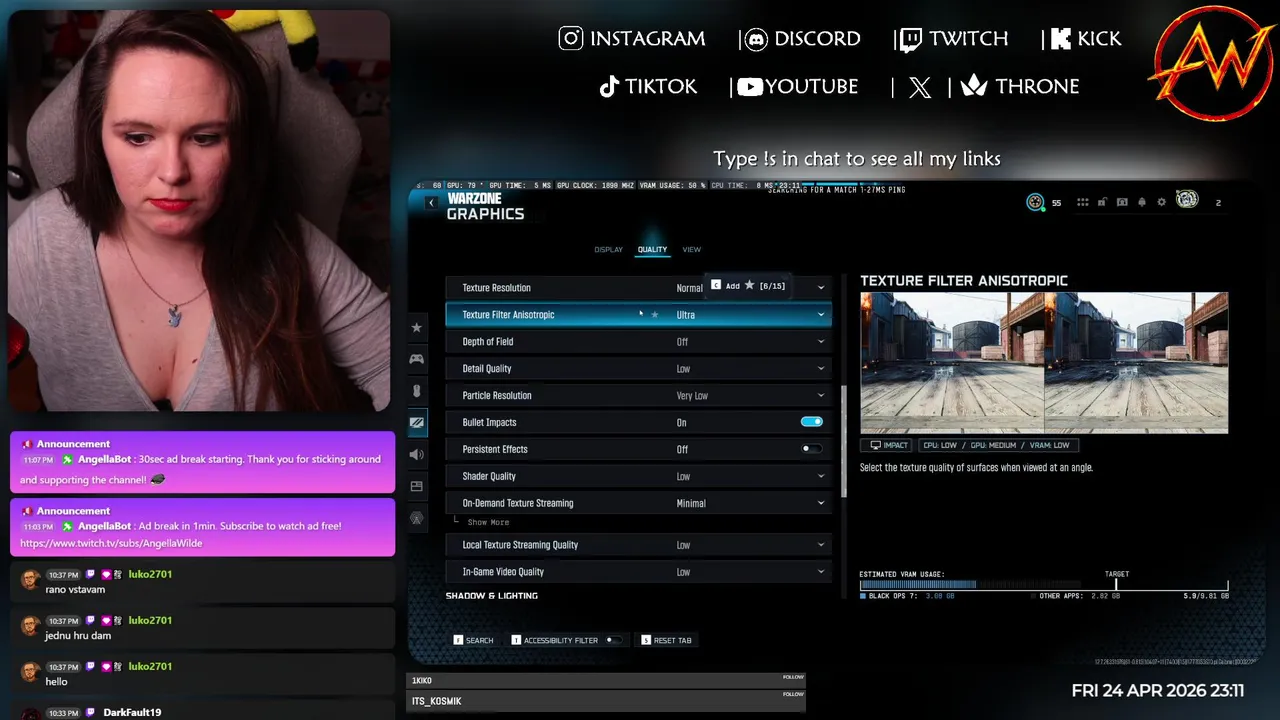Screen dimensions: 1280x720
Task: Open the Texture Resolution dropdown
Action: (x=639, y=288)
